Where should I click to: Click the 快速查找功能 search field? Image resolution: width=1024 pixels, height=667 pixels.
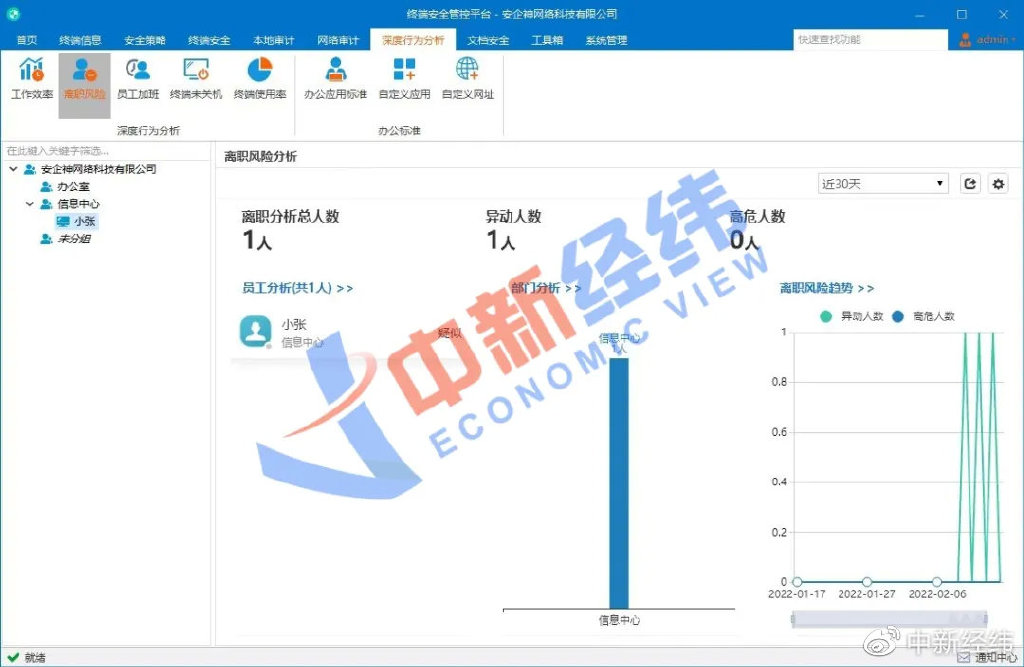(870, 40)
